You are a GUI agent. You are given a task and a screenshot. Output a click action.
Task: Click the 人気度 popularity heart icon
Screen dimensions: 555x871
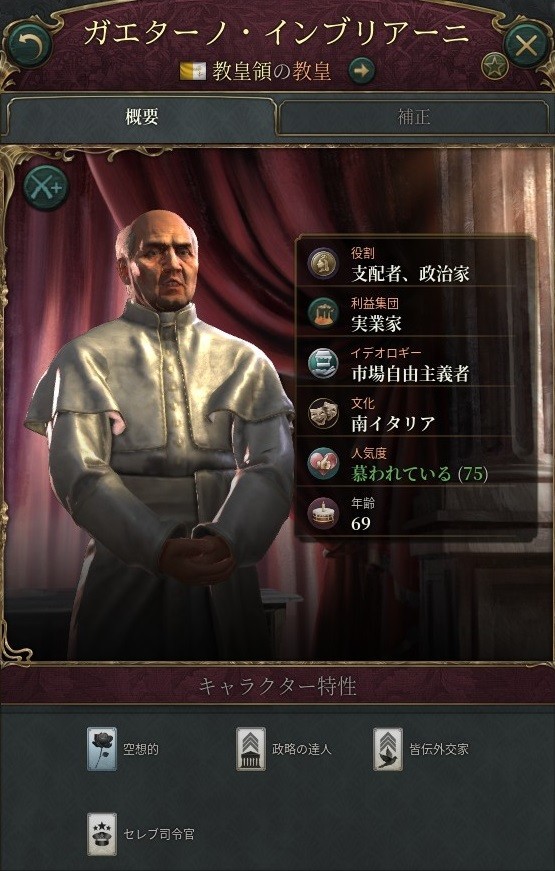[323, 463]
